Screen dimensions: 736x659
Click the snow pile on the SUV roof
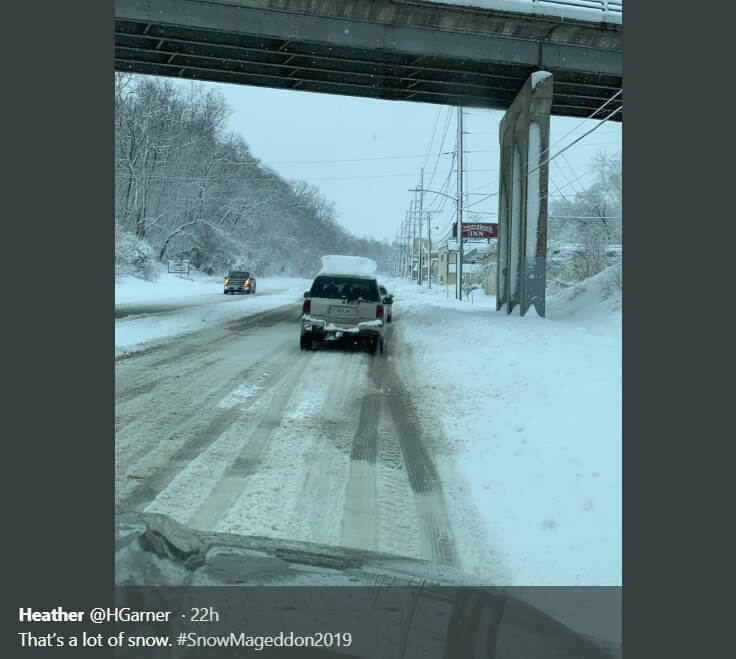348,266
